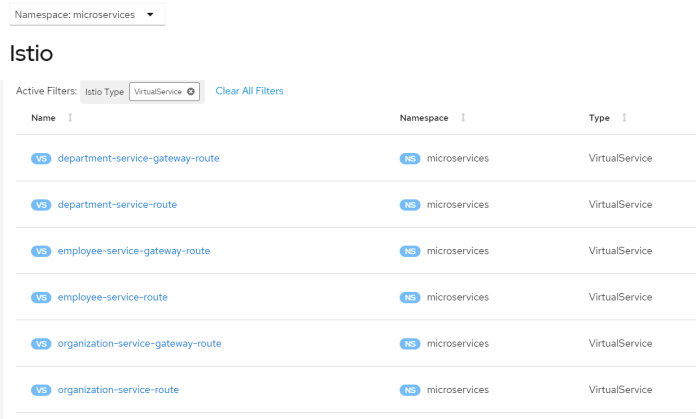Click VirtualService type in employee-service-route row
696x419 pixels.
pyautogui.click(x=620, y=297)
